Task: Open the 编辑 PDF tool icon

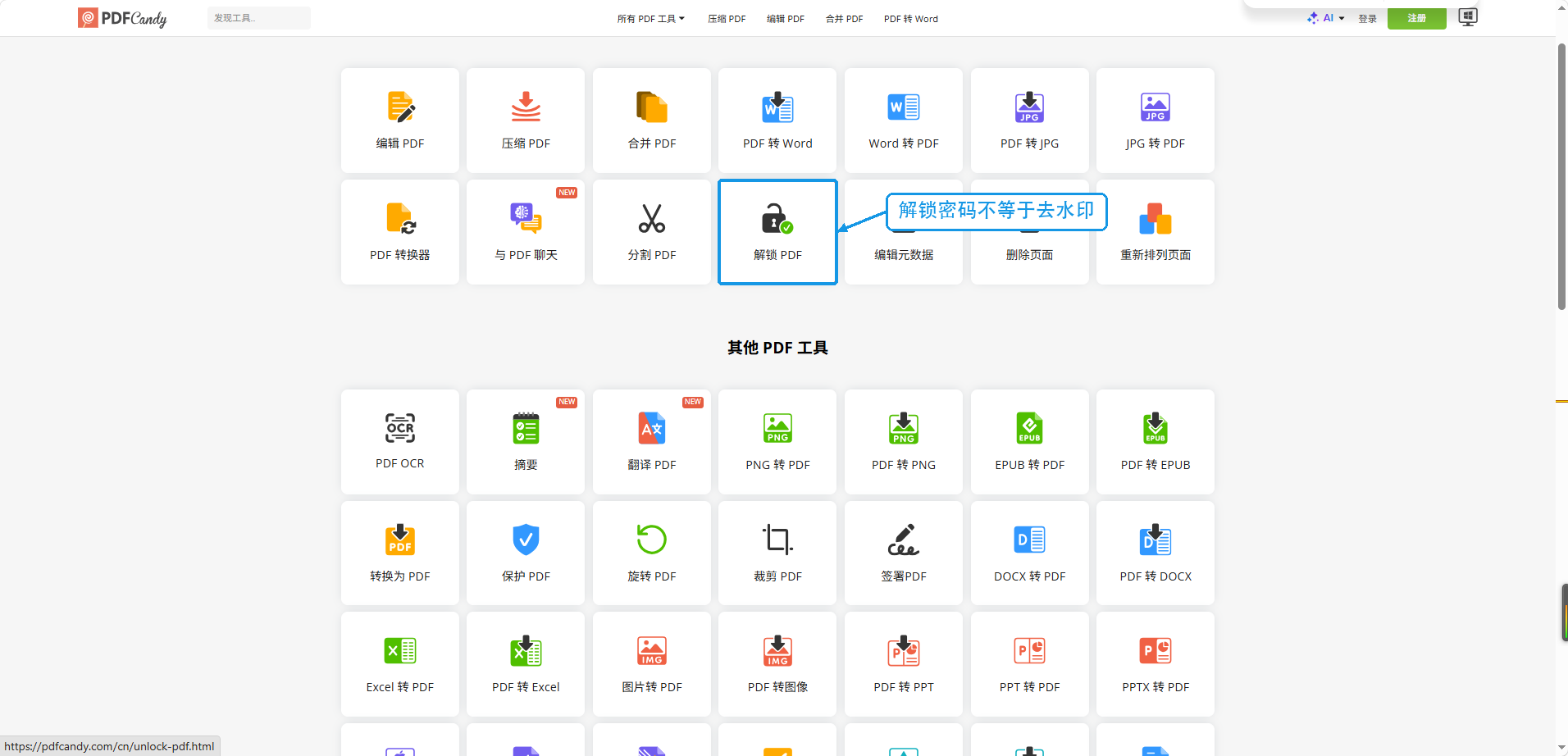Action: (x=400, y=107)
